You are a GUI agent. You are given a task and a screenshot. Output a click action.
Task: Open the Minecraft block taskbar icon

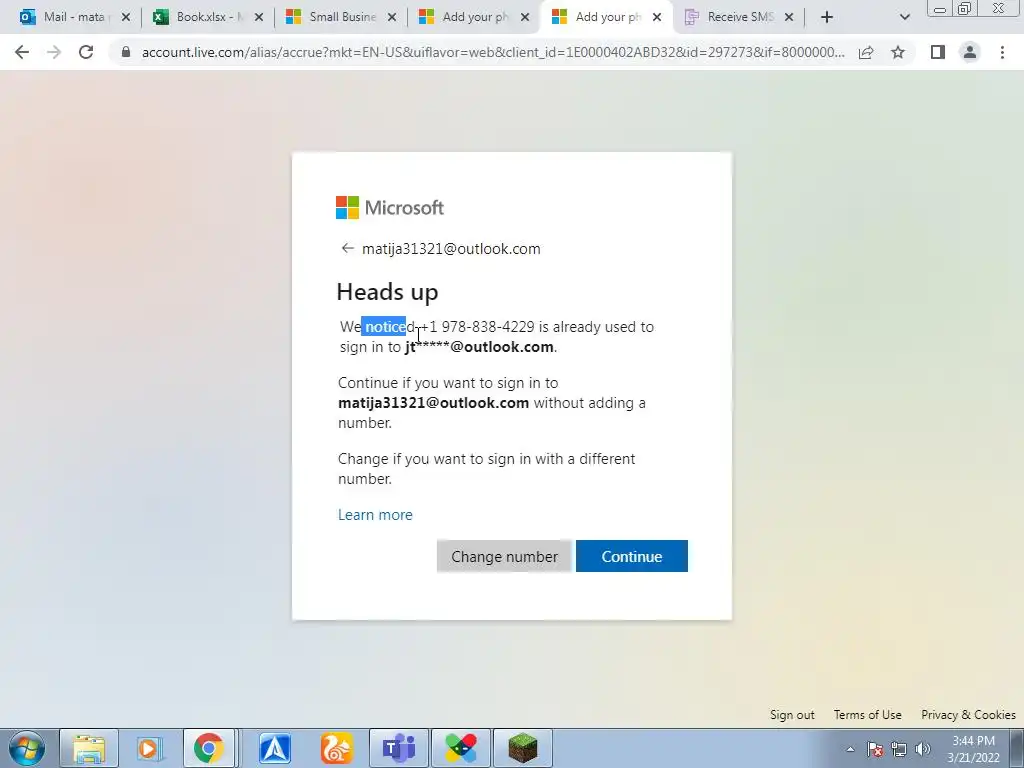522,748
